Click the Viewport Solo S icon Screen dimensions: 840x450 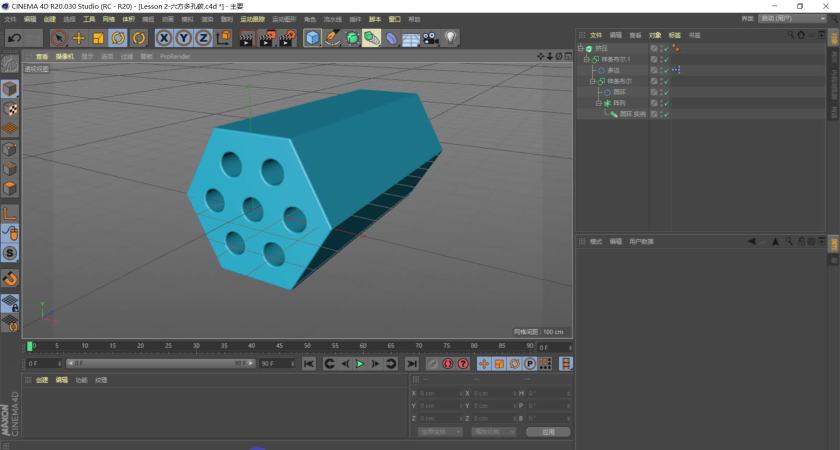pyautogui.click(x=10, y=253)
